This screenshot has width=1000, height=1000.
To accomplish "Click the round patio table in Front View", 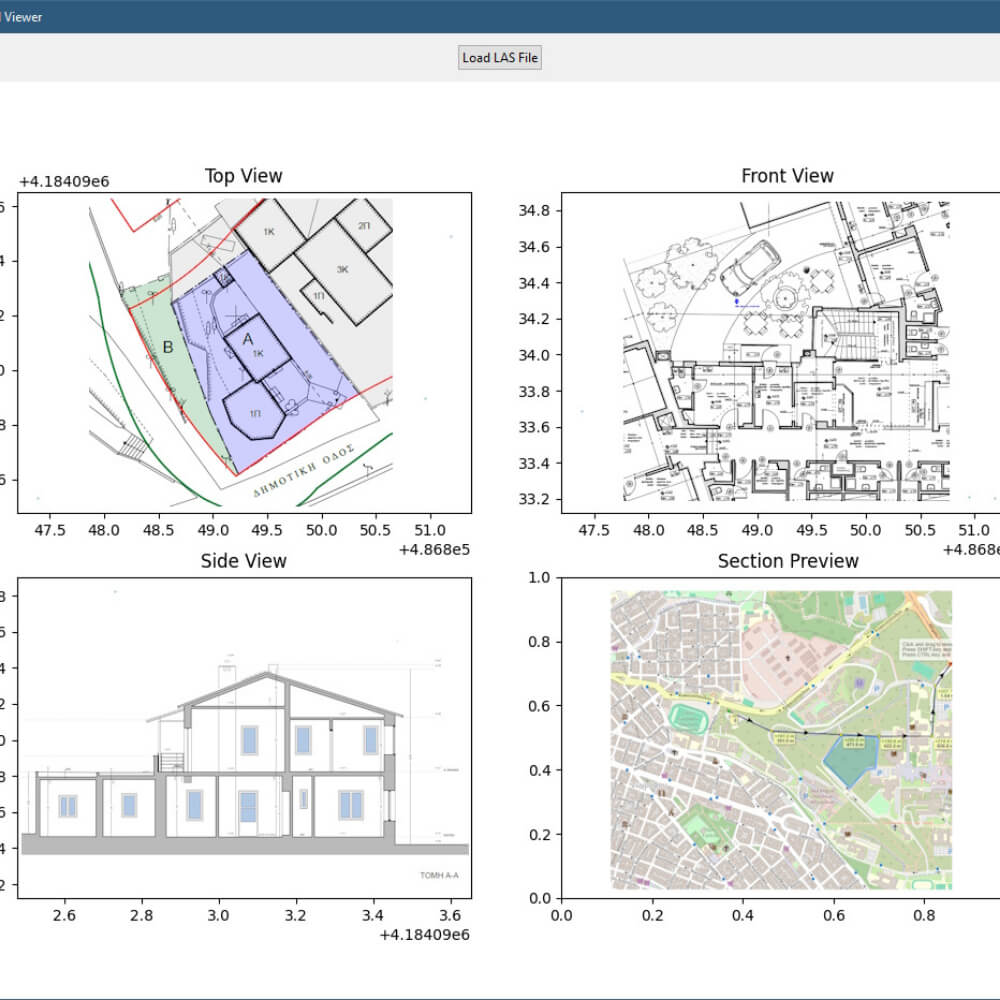I will [x=784, y=297].
